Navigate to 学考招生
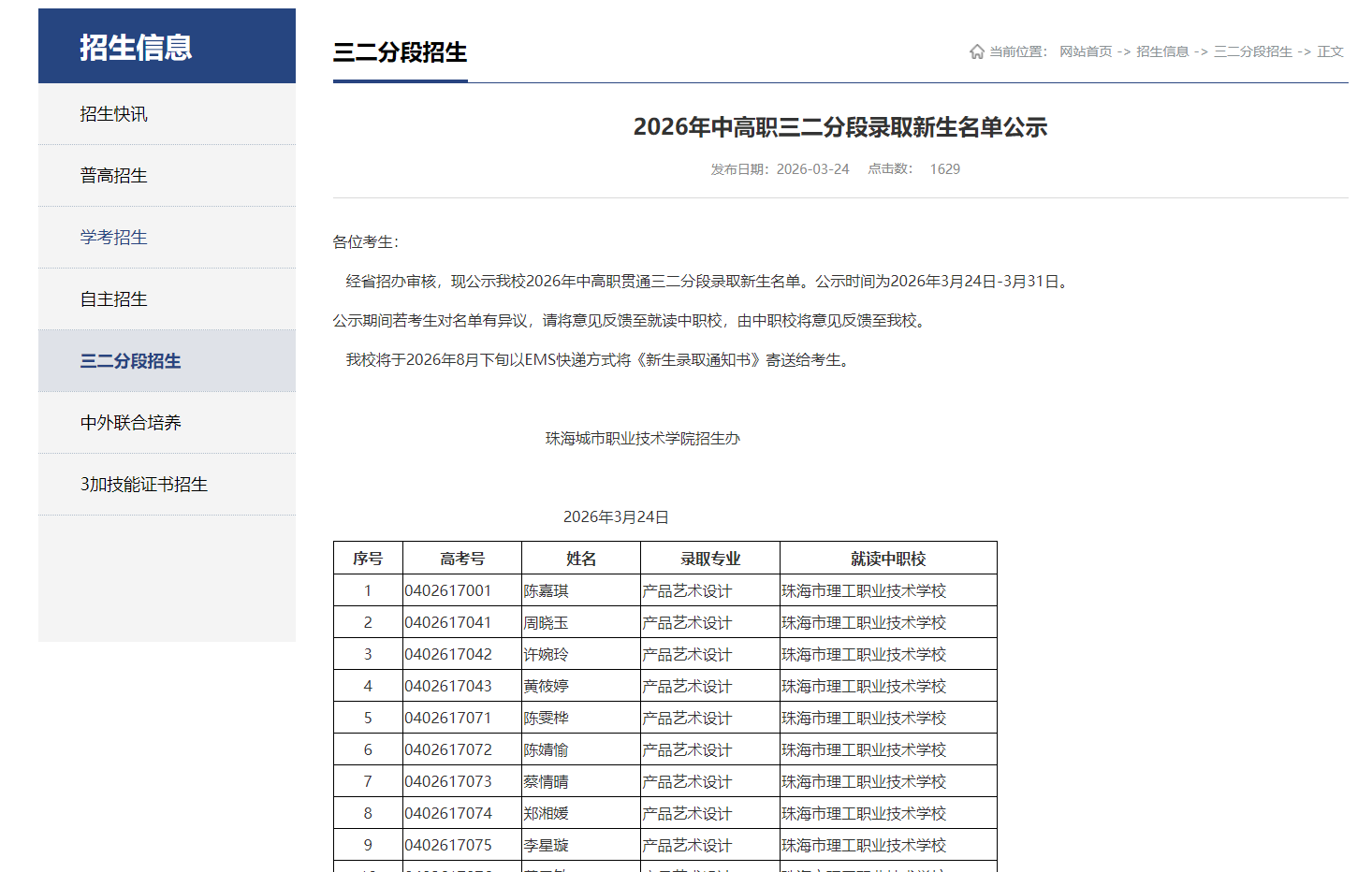This screenshot has width=1372, height=872. click(x=111, y=237)
